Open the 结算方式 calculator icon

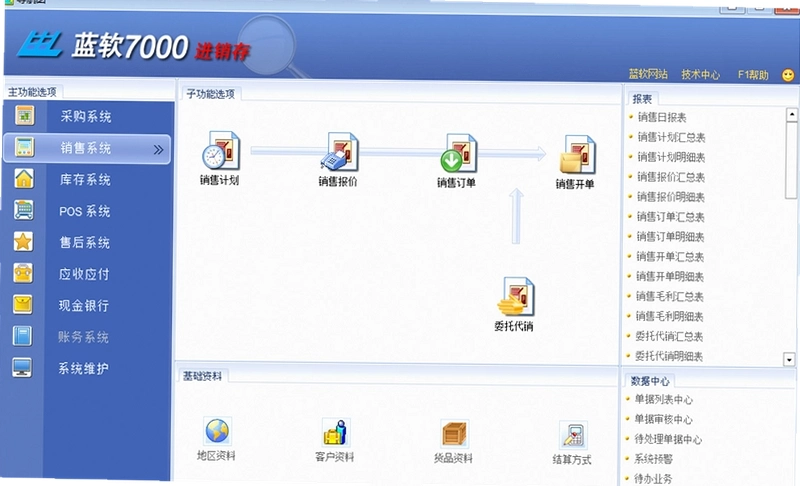tap(573, 436)
